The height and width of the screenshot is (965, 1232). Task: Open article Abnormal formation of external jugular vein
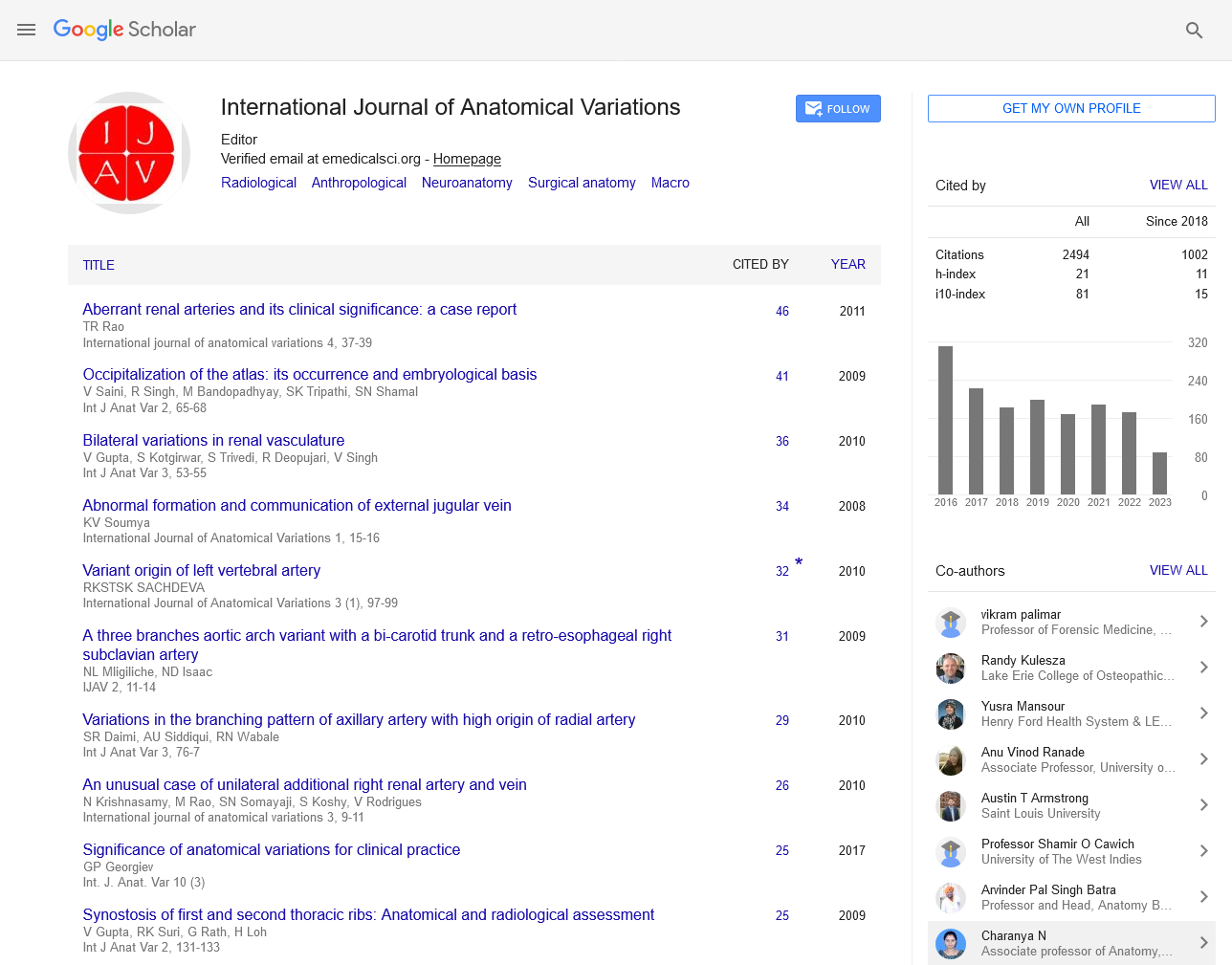point(297,505)
